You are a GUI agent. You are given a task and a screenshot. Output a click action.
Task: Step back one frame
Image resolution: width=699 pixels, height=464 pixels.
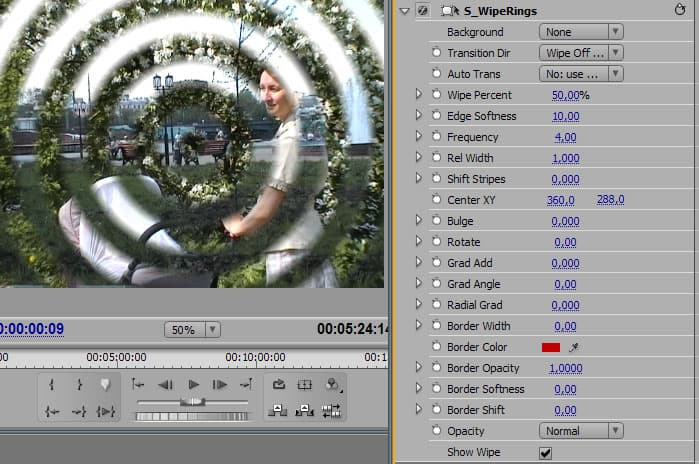point(165,384)
